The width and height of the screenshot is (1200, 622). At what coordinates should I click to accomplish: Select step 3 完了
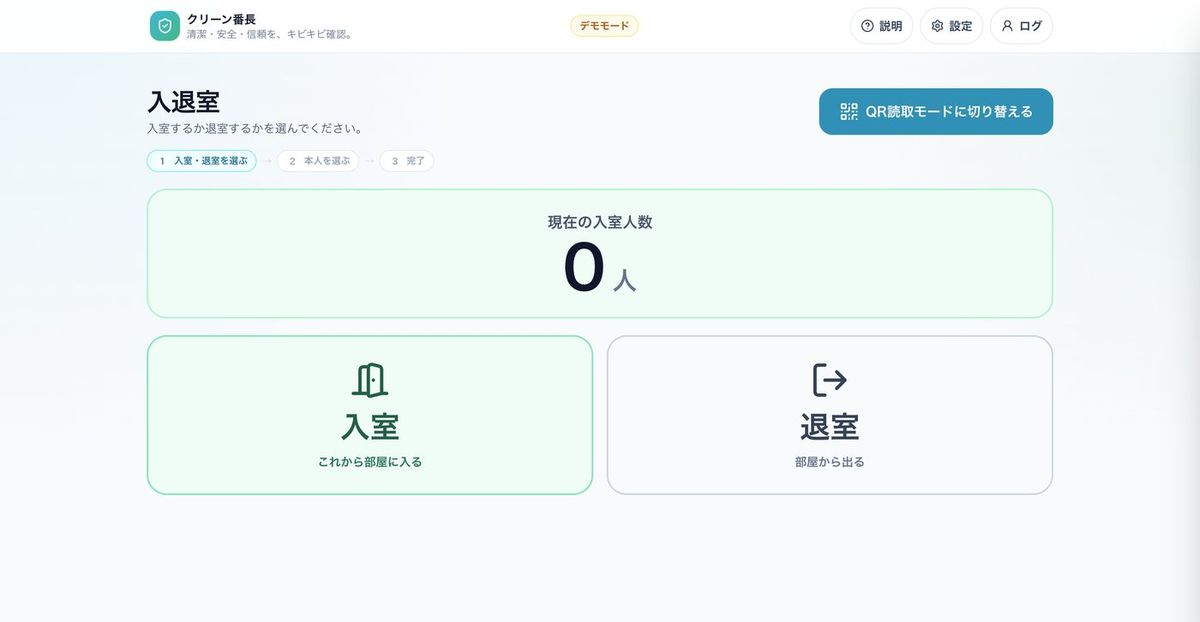click(407, 161)
